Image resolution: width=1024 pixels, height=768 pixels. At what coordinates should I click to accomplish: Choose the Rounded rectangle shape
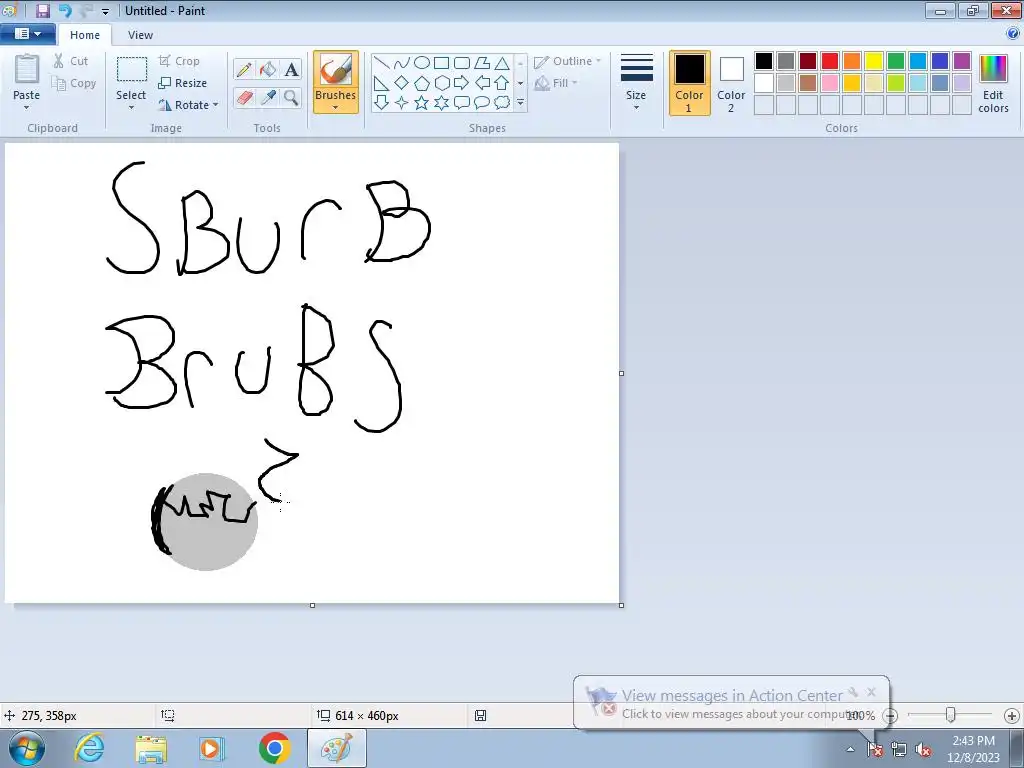(x=462, y=63)
